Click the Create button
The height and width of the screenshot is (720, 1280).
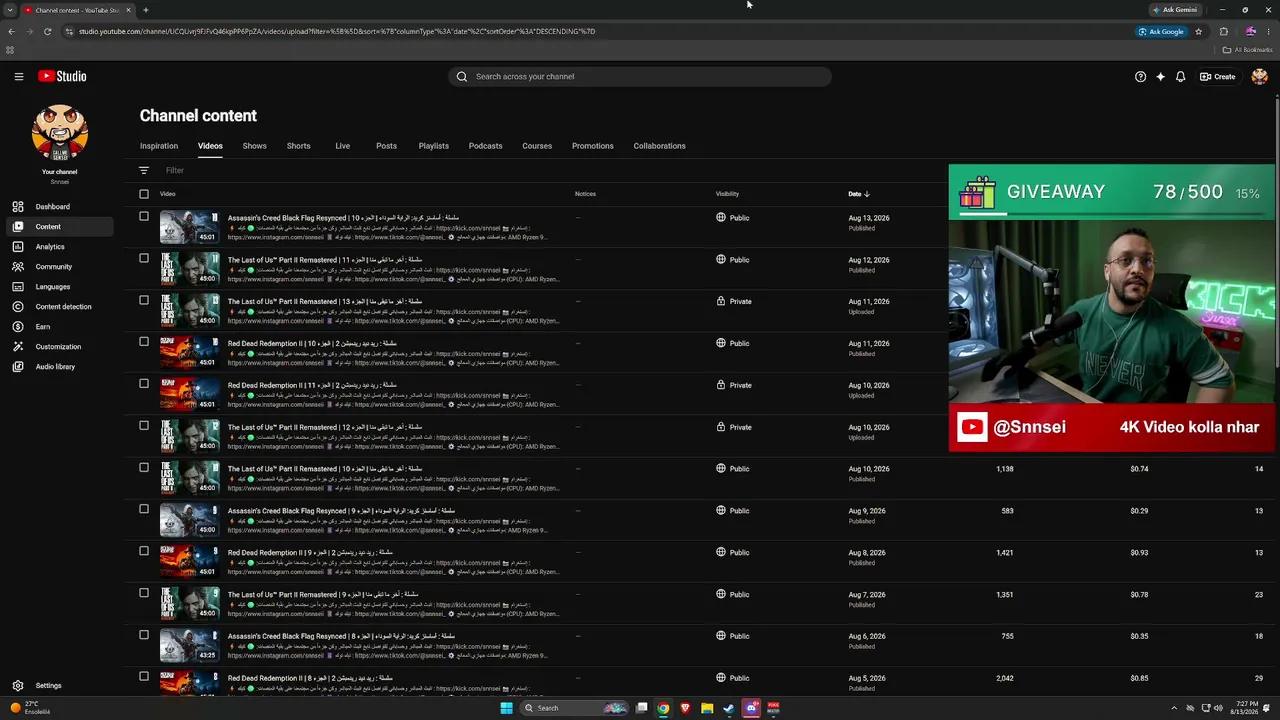1218,76
